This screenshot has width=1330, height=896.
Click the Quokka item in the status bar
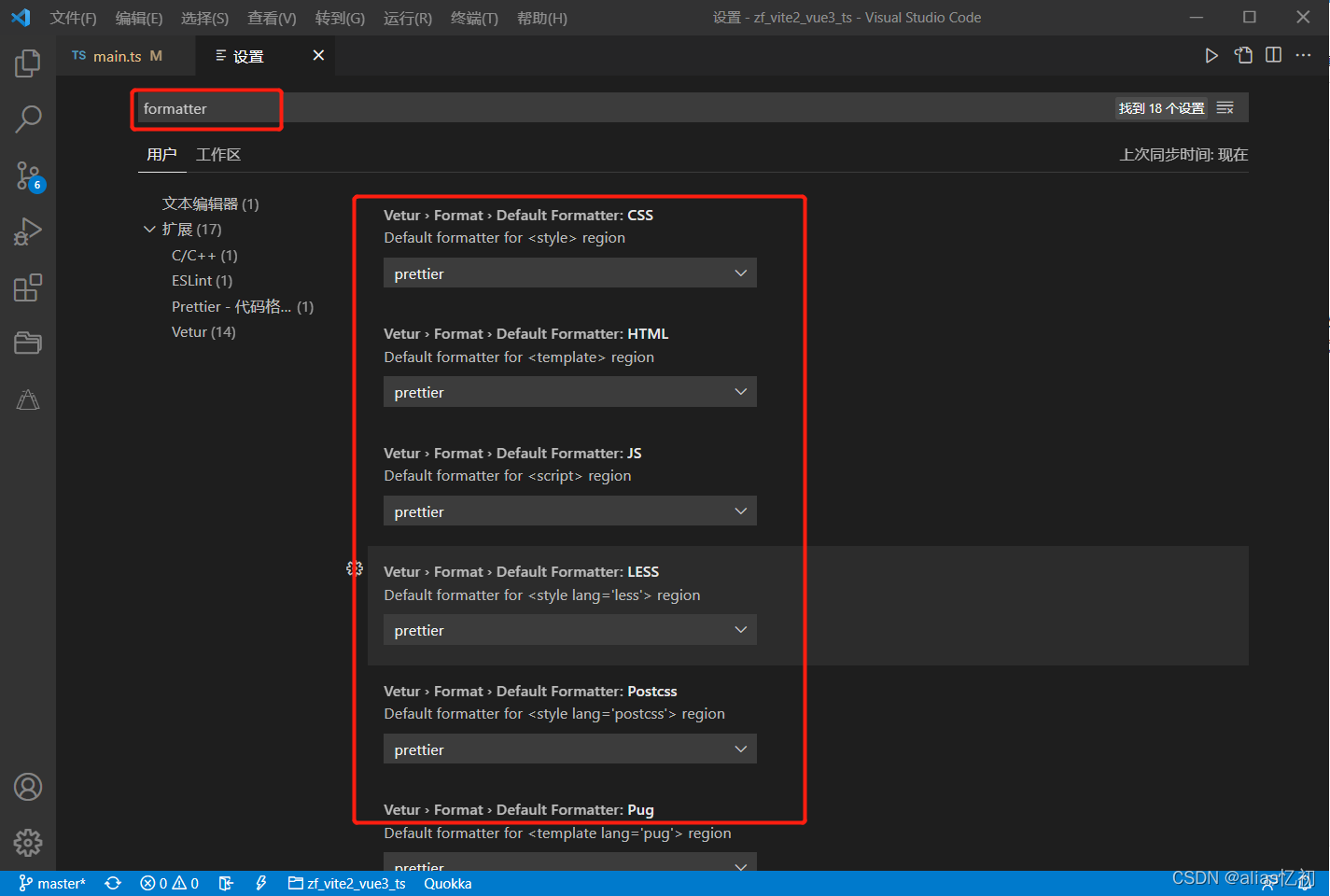coord(447,883)
